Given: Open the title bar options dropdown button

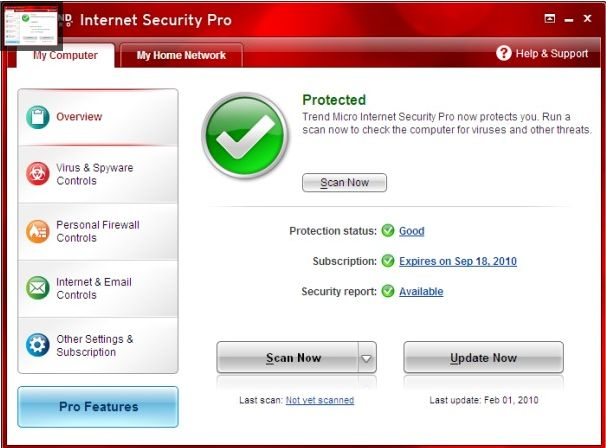Looking at the screenshot, I should pyautogui.click(x=550, y=19).
